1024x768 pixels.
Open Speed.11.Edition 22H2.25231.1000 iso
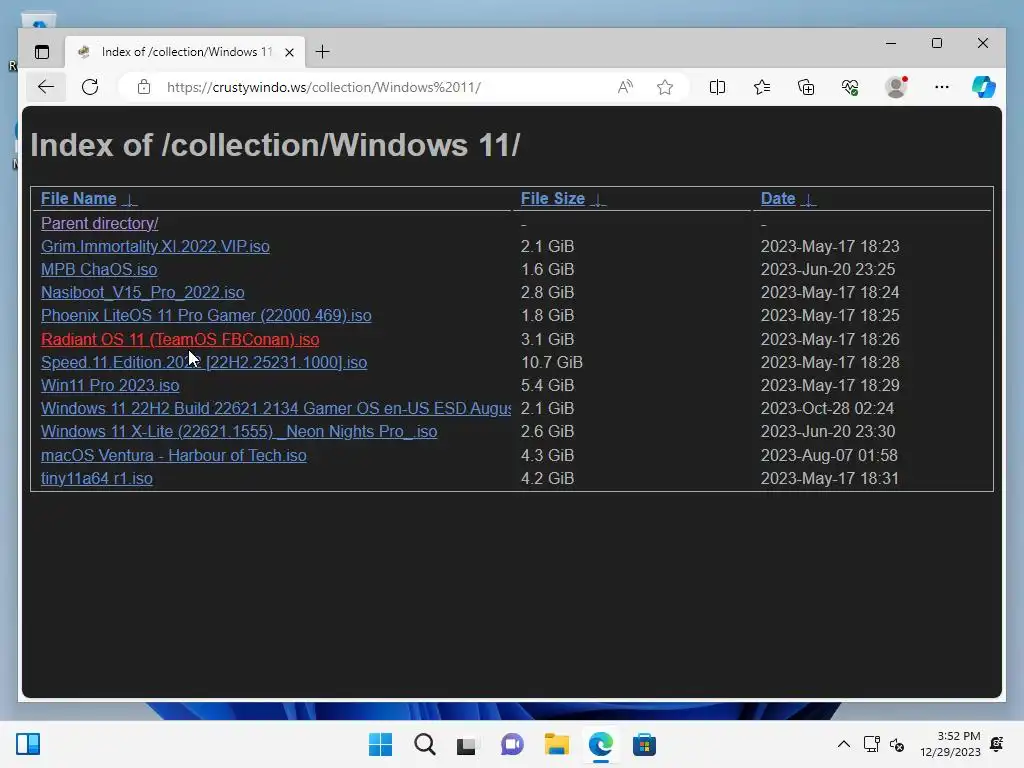pos(204,362)
